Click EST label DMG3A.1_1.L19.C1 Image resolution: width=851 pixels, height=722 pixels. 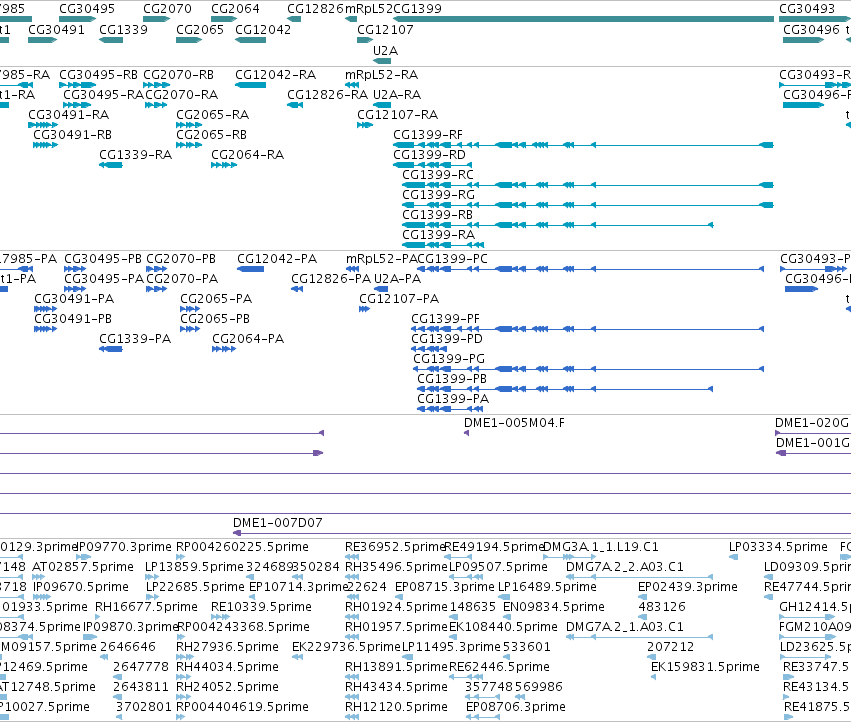(x=600, y=547)
